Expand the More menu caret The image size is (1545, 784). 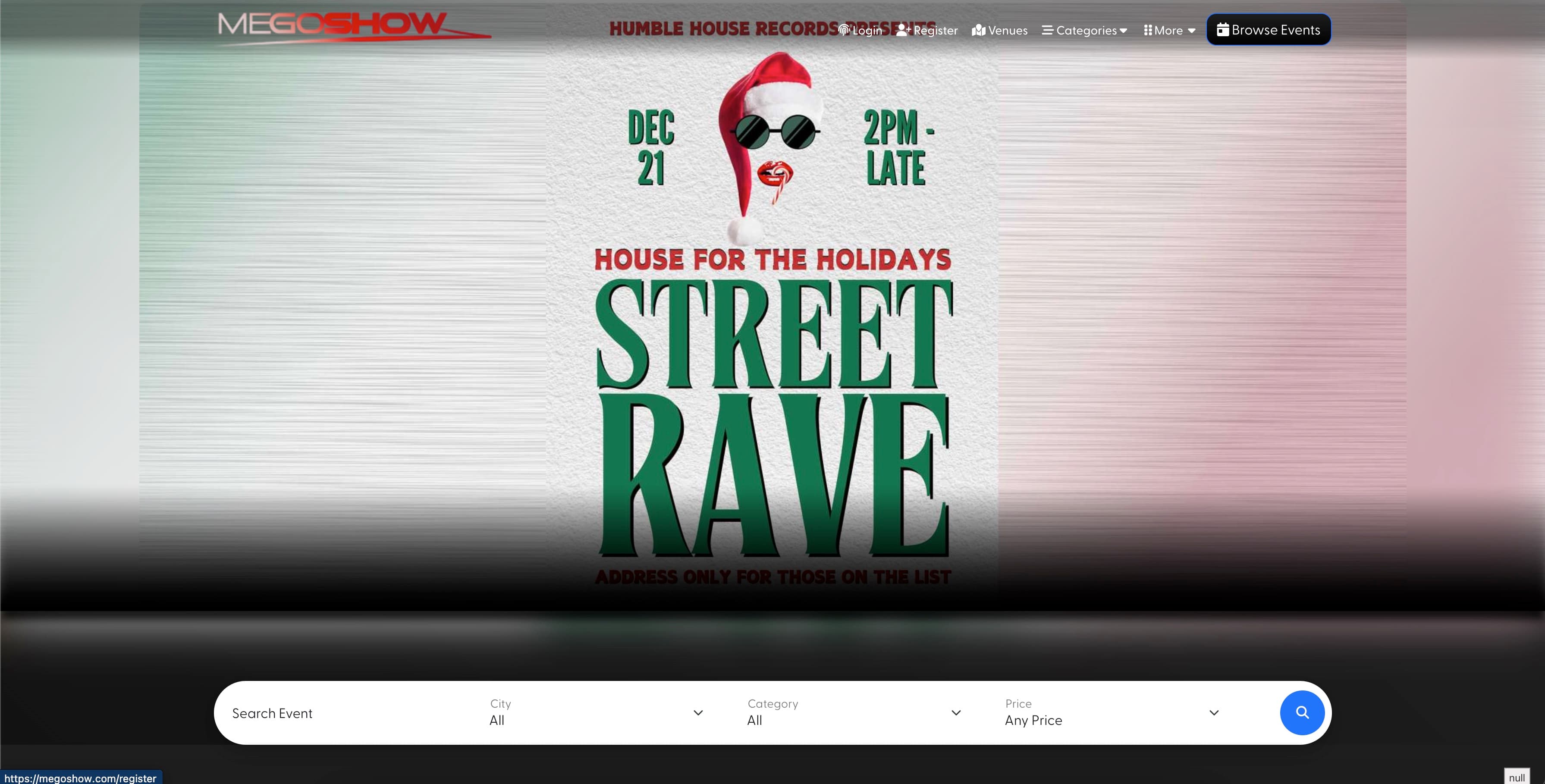(1191, 31)
